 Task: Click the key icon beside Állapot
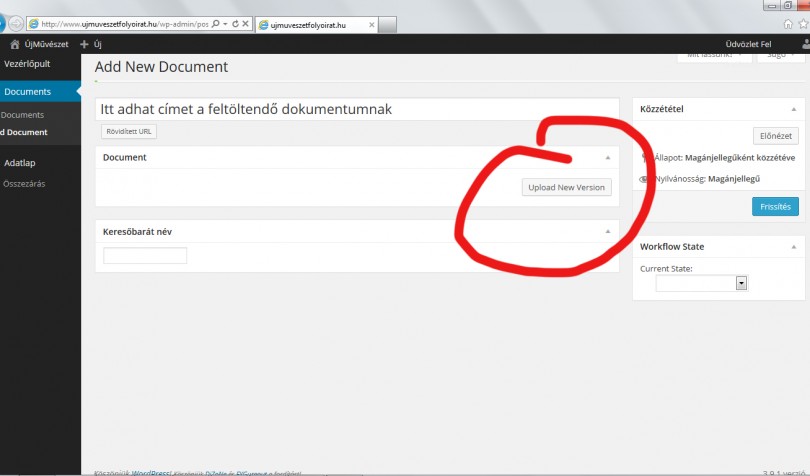[644, 158]
